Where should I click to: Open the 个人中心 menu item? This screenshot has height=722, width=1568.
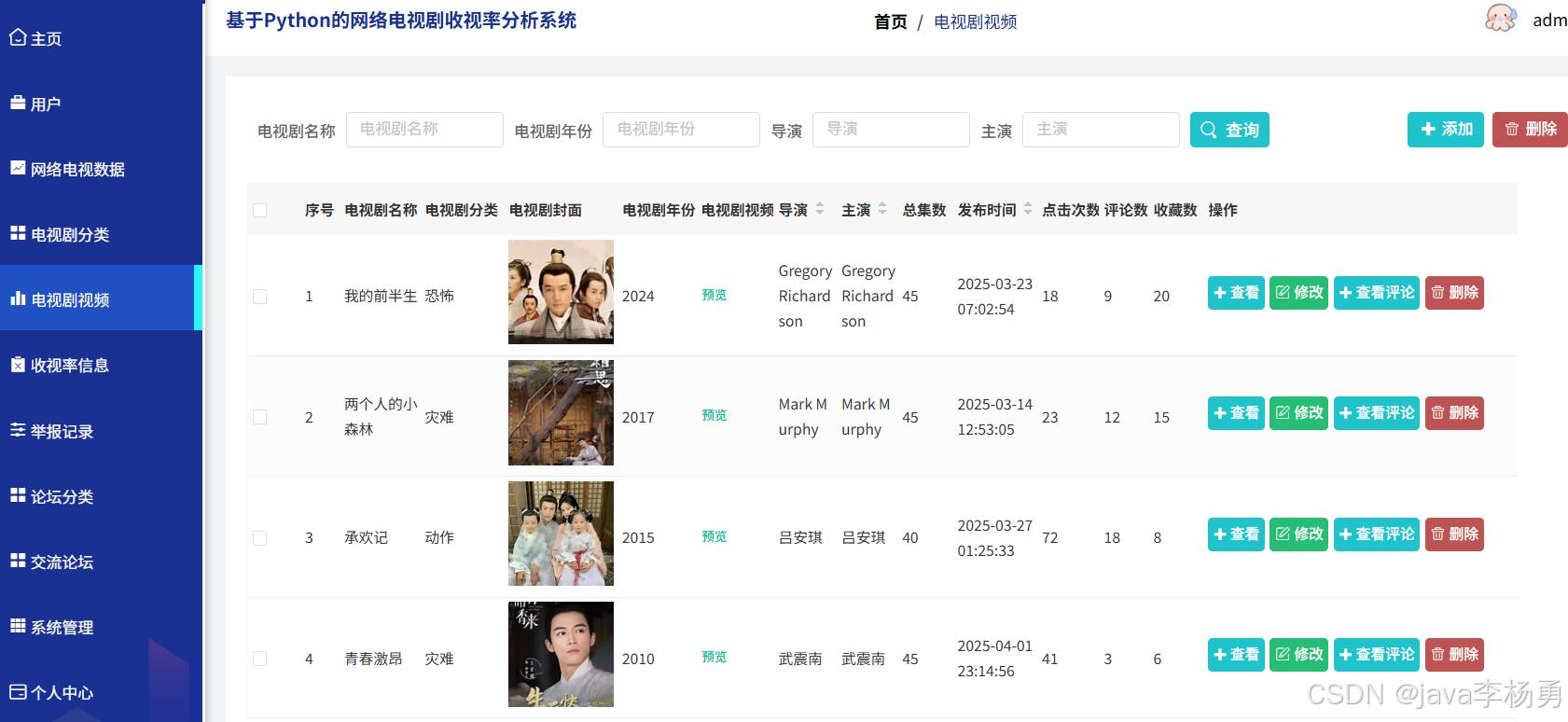pos(101,692)
